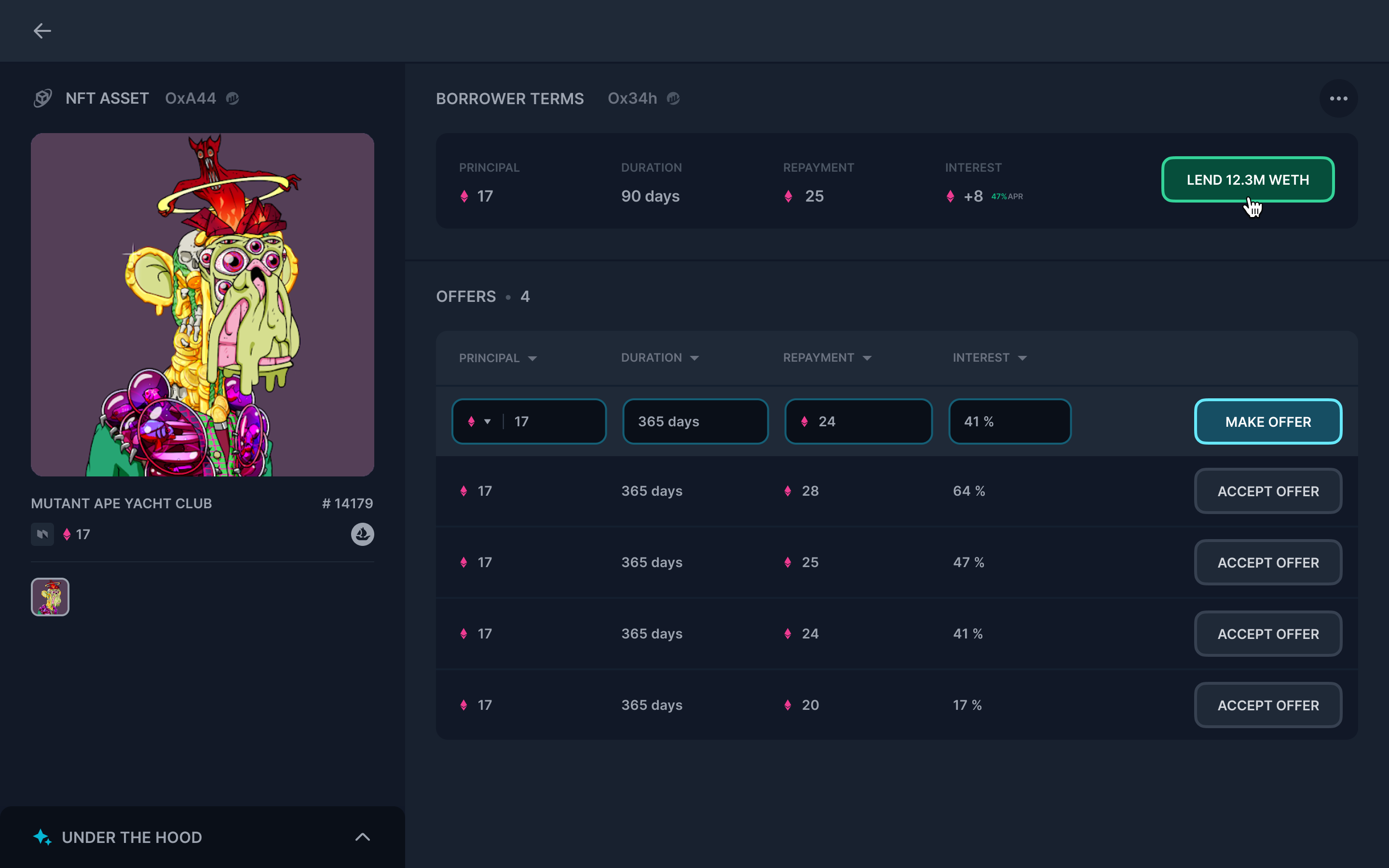Image resolution: width=1389 pixels, height=868 pixels.
Task: Click the NFT asset cube icon
Action: 43,98
